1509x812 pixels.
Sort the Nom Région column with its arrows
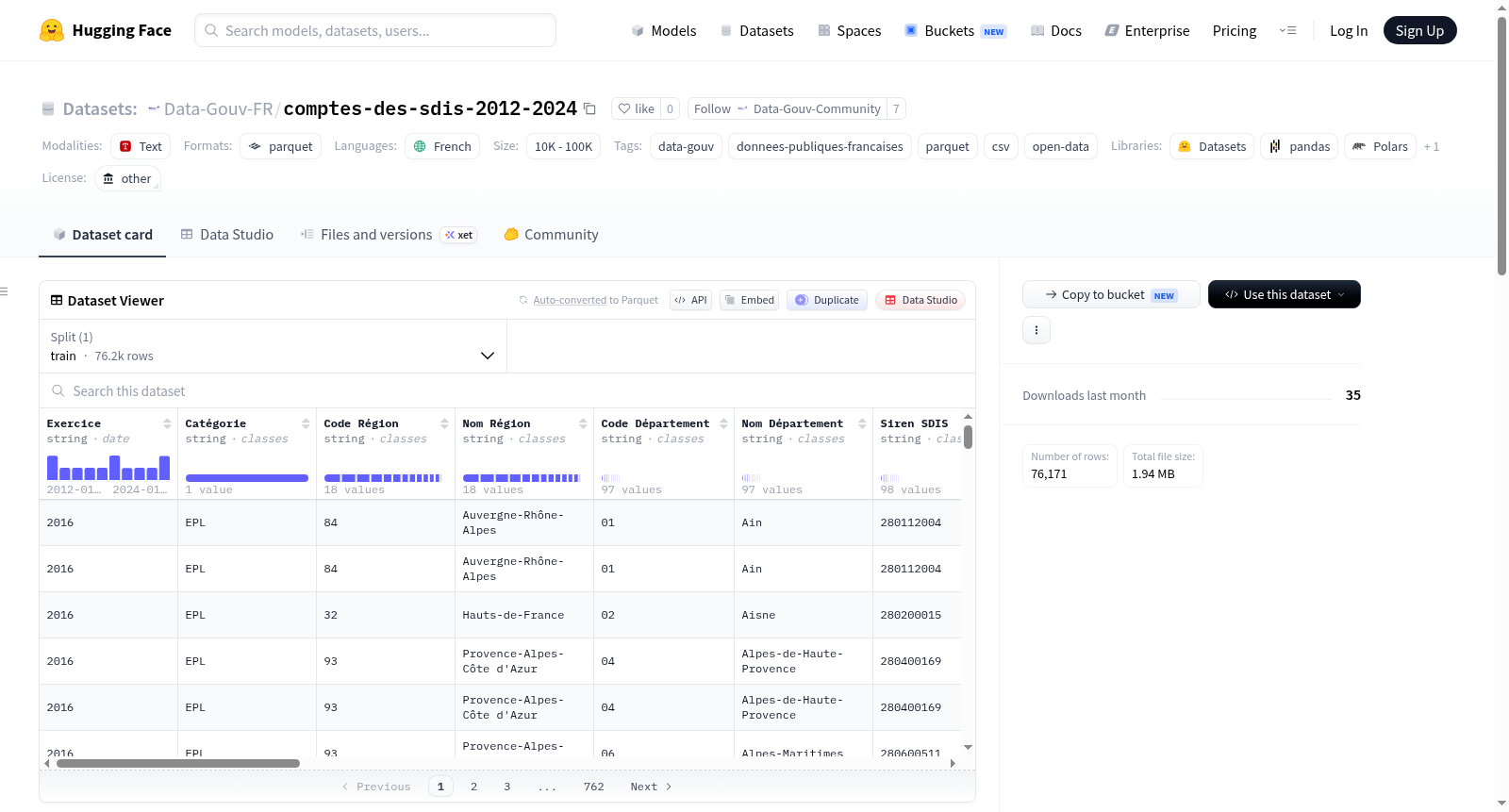(583, 423)
